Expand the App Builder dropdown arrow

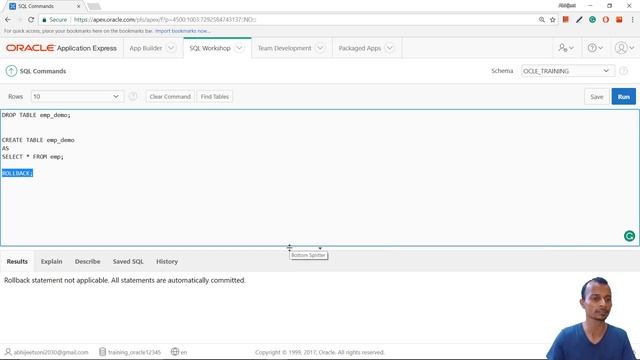(x=171, y=48)
